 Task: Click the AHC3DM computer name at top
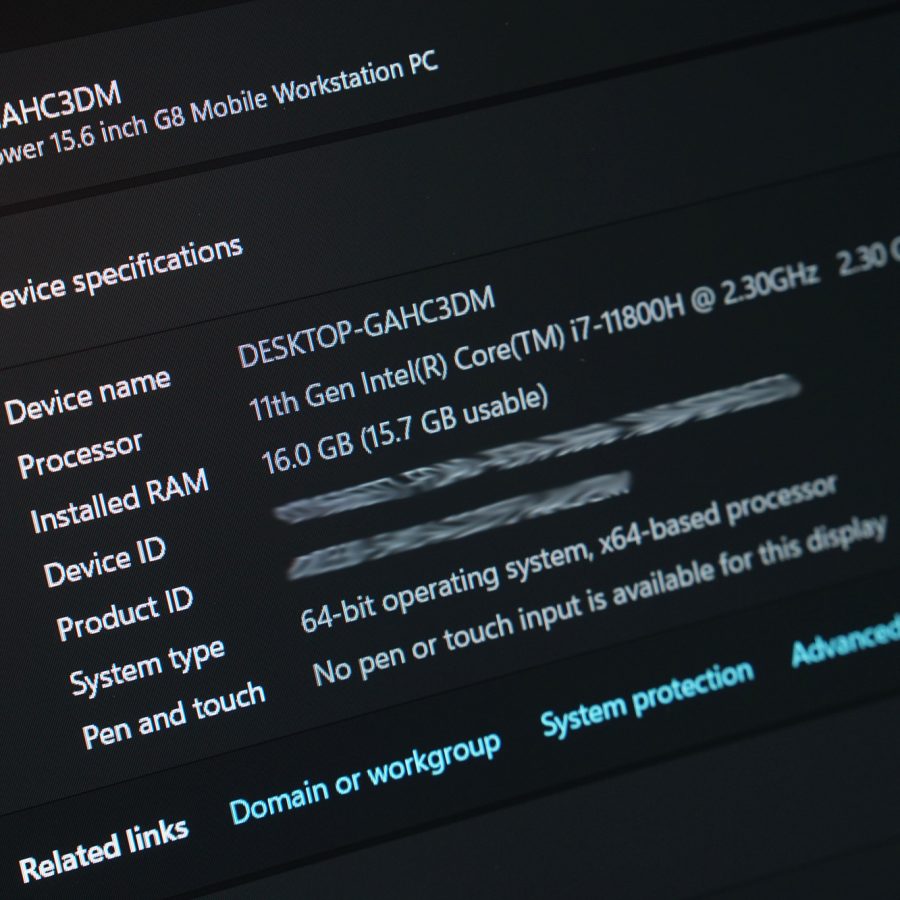(60, 104)
